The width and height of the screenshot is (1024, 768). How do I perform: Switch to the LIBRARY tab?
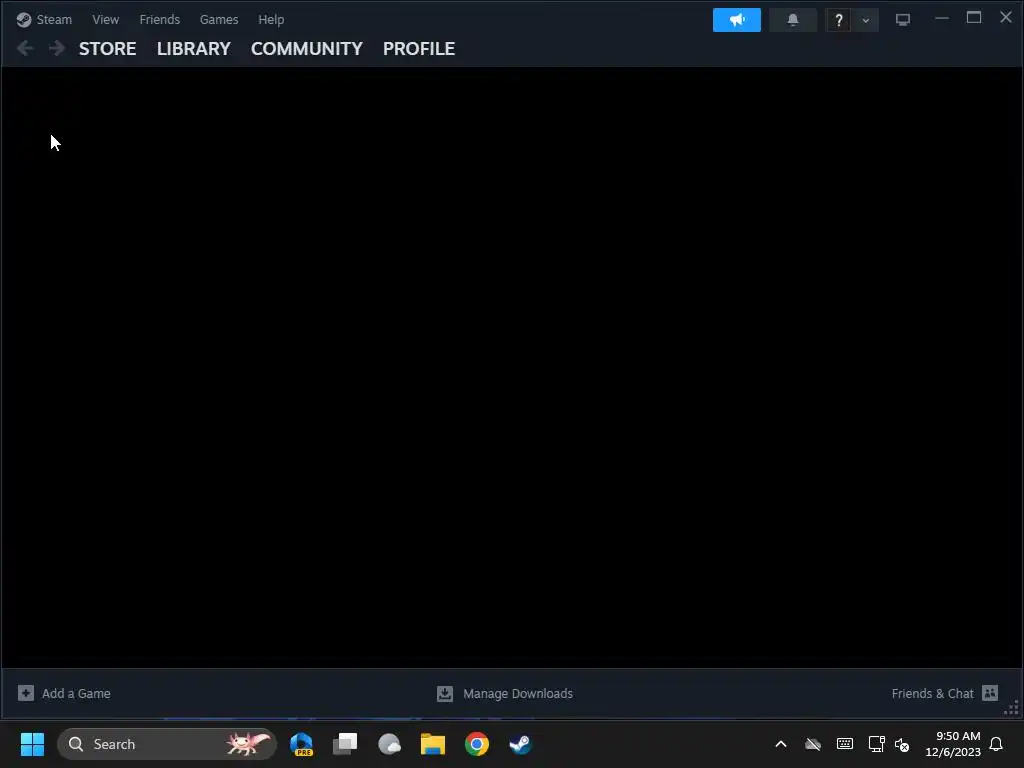(193, 48)
